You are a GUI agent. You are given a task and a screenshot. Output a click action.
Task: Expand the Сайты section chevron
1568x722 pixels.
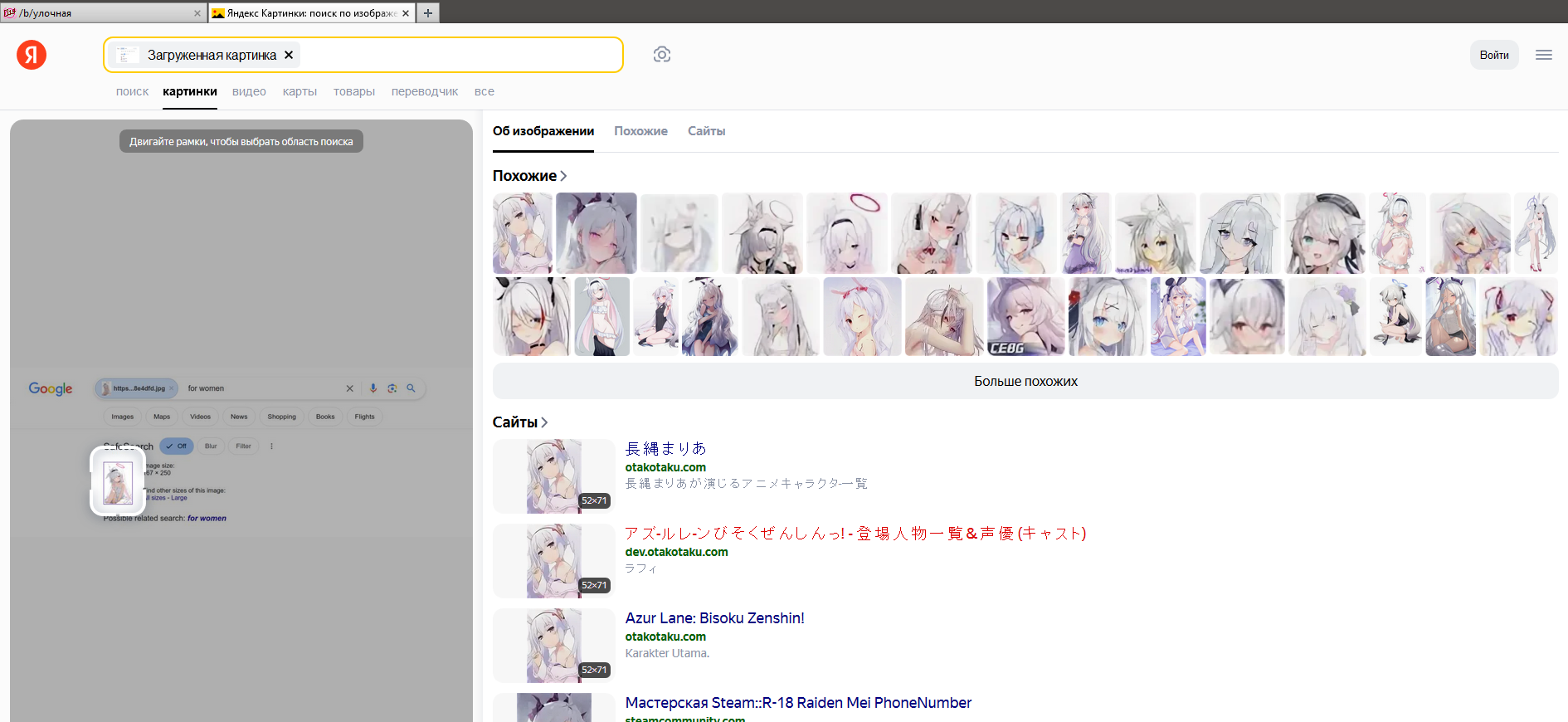pos(544,422)
